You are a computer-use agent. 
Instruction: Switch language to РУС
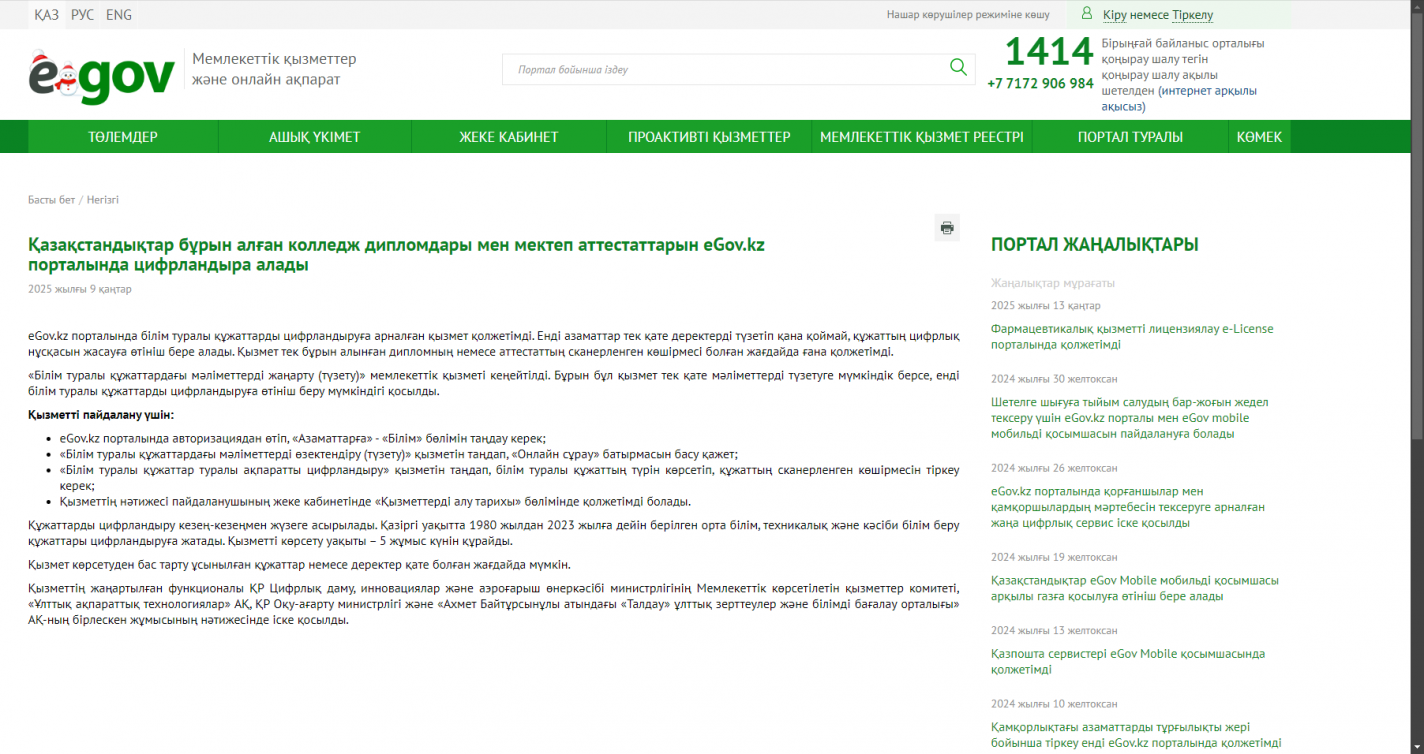click(82, 15)
